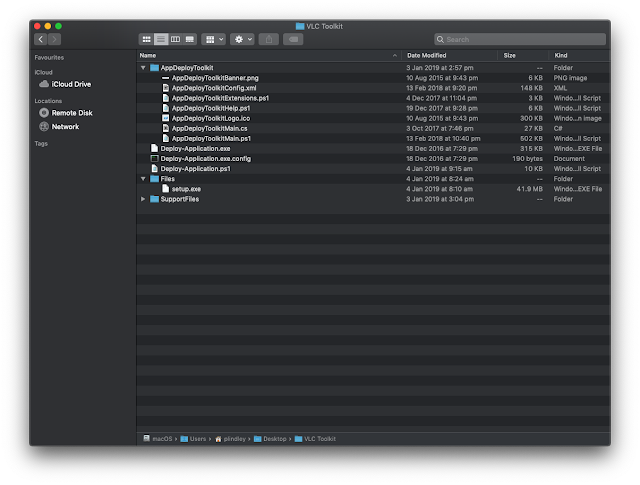Open the group-by arrangement dropdown
The image size is (640, 485).
(213, 39)
